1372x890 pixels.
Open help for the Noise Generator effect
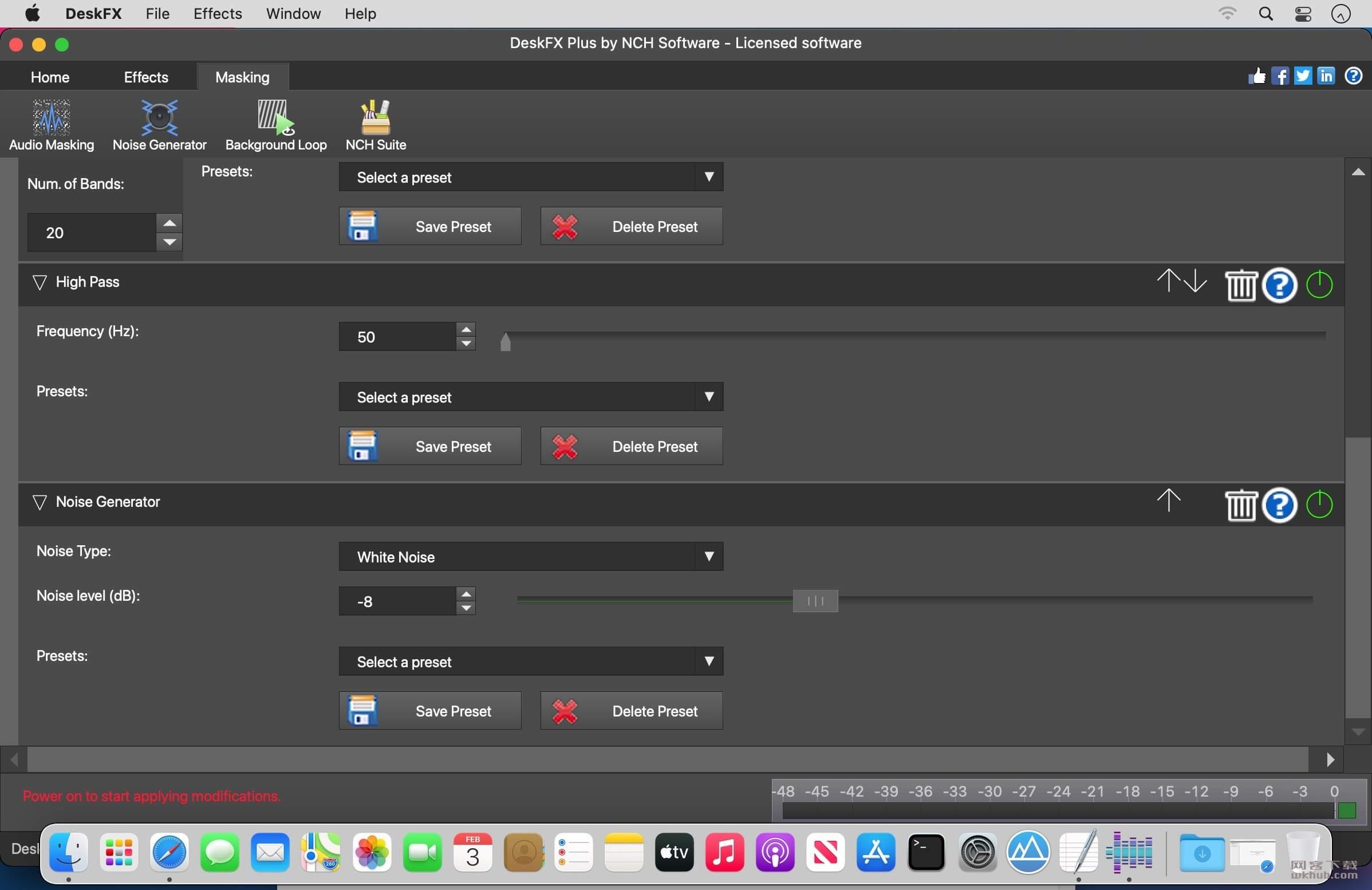(1279, 505)
